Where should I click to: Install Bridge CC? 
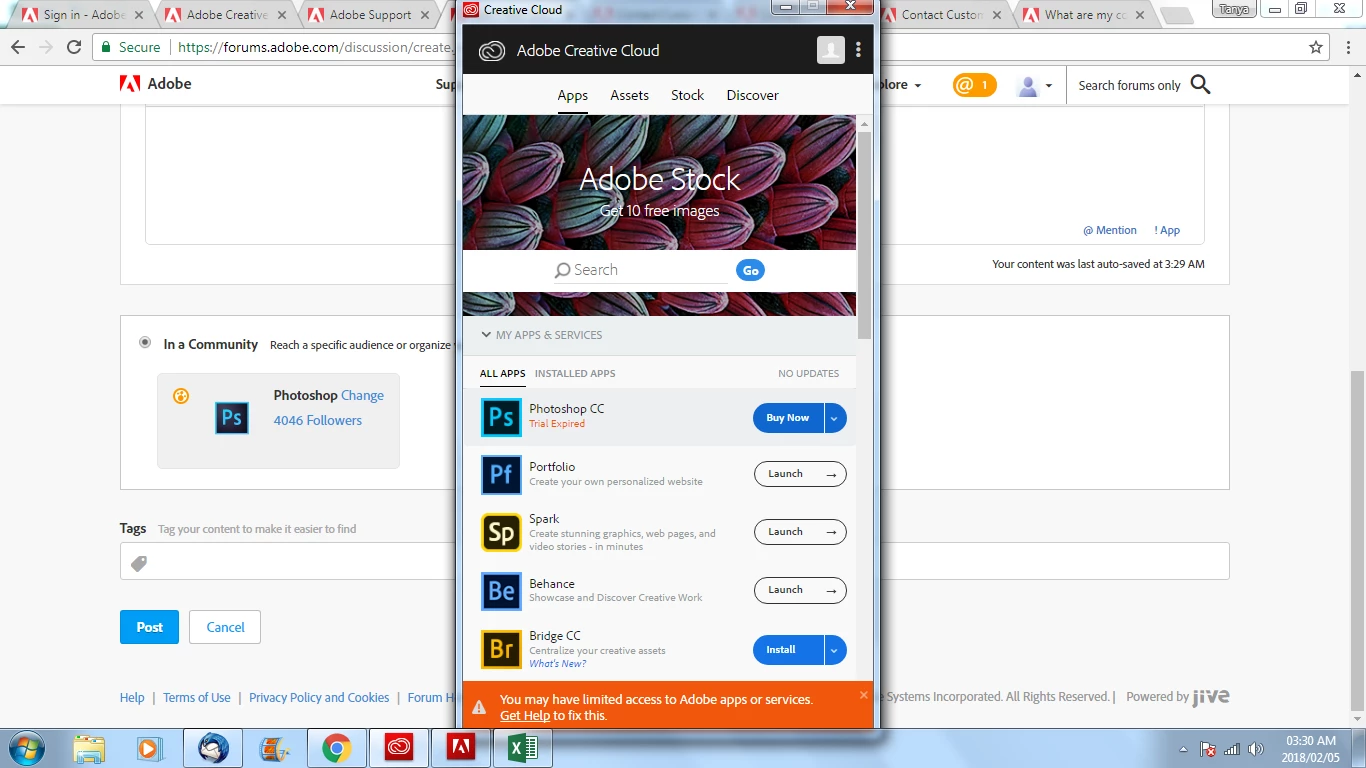click(788, 650)
